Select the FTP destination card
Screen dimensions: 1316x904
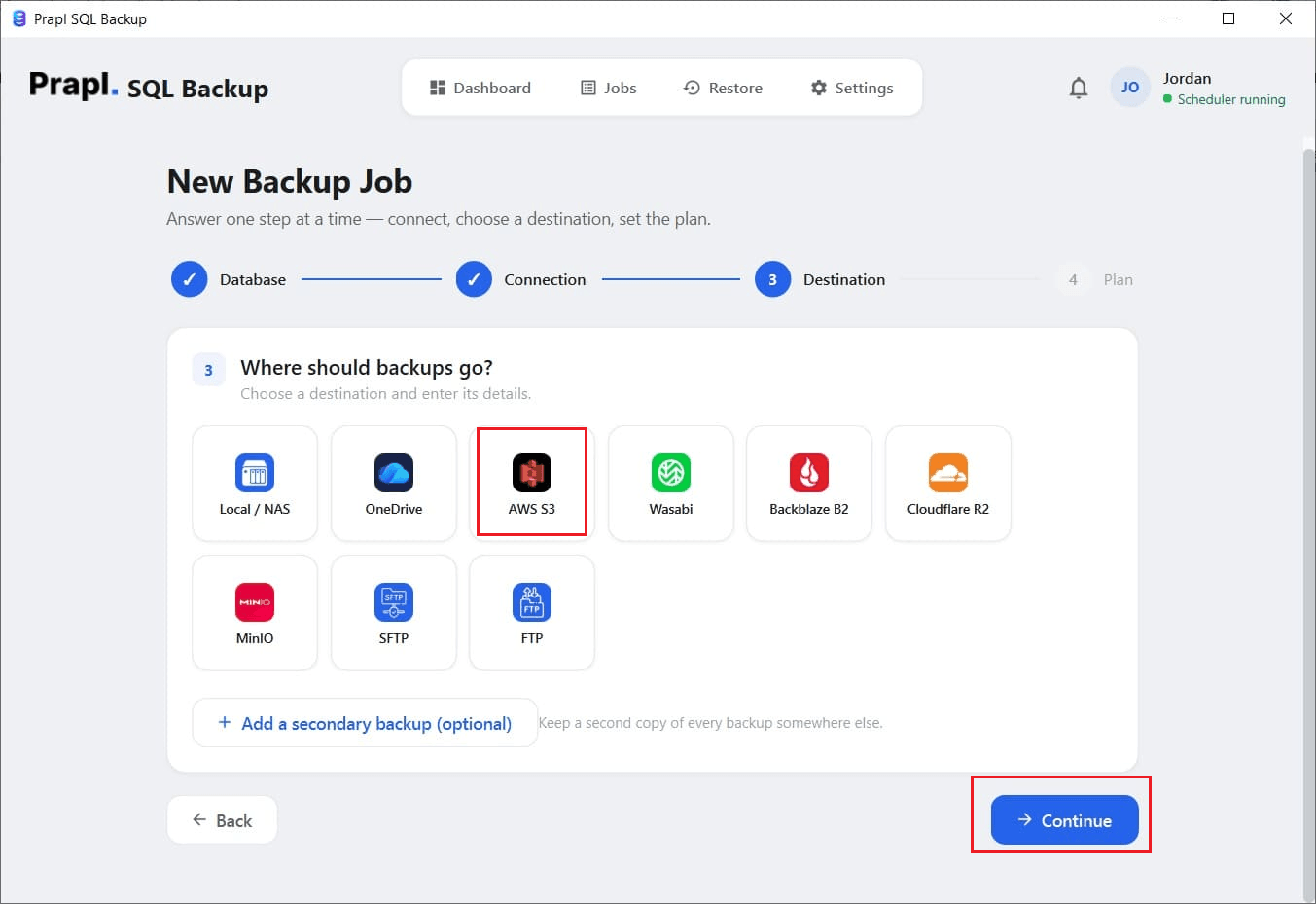[x=532, y=613]
